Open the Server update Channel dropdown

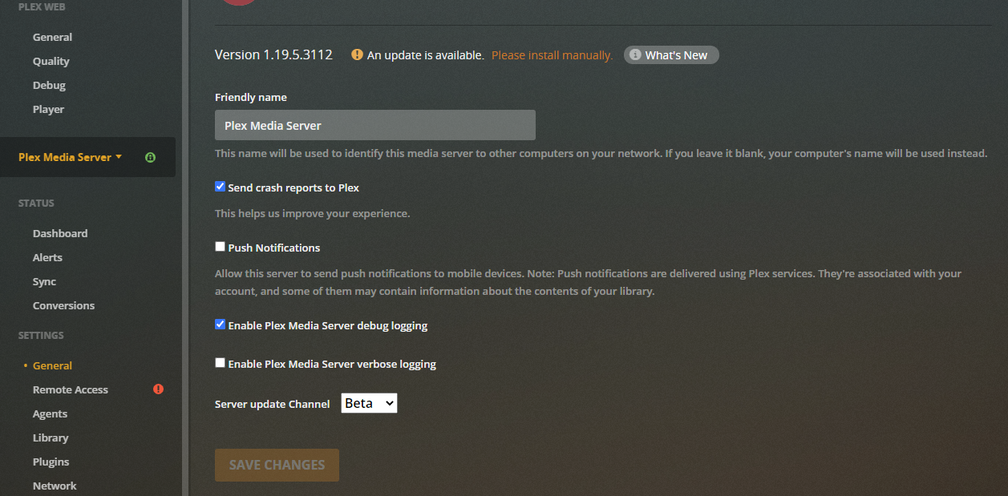tap(369, 403)
